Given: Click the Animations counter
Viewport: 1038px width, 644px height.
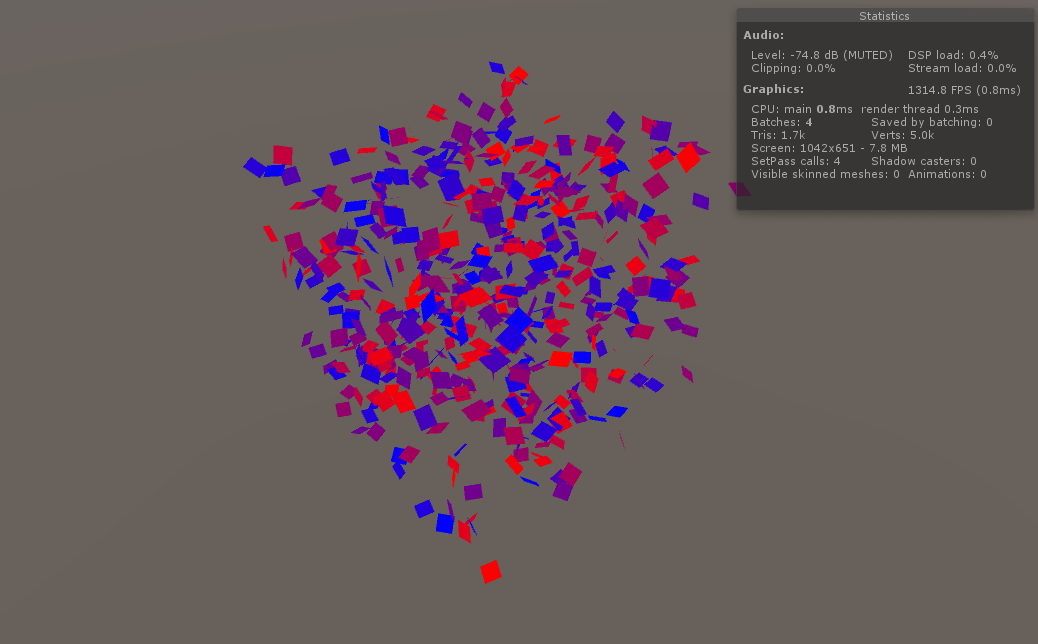Looking at the screenshot, I should [946, 173].
